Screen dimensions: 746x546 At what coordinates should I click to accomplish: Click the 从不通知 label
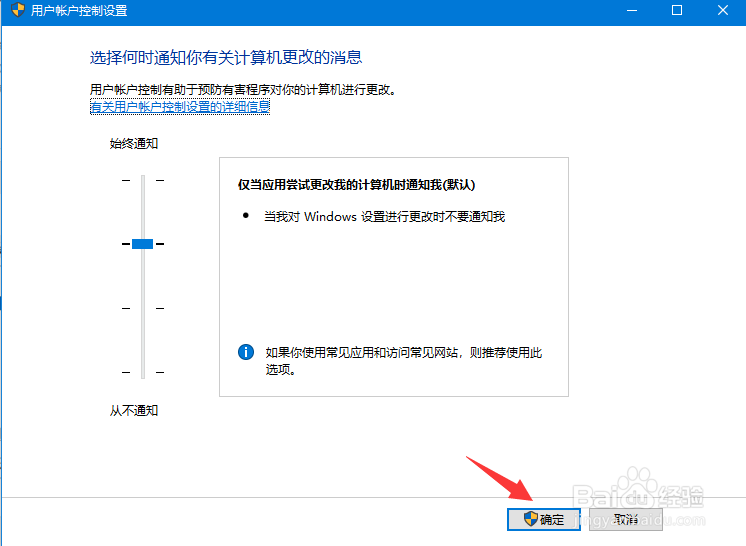tap(134, 410)
